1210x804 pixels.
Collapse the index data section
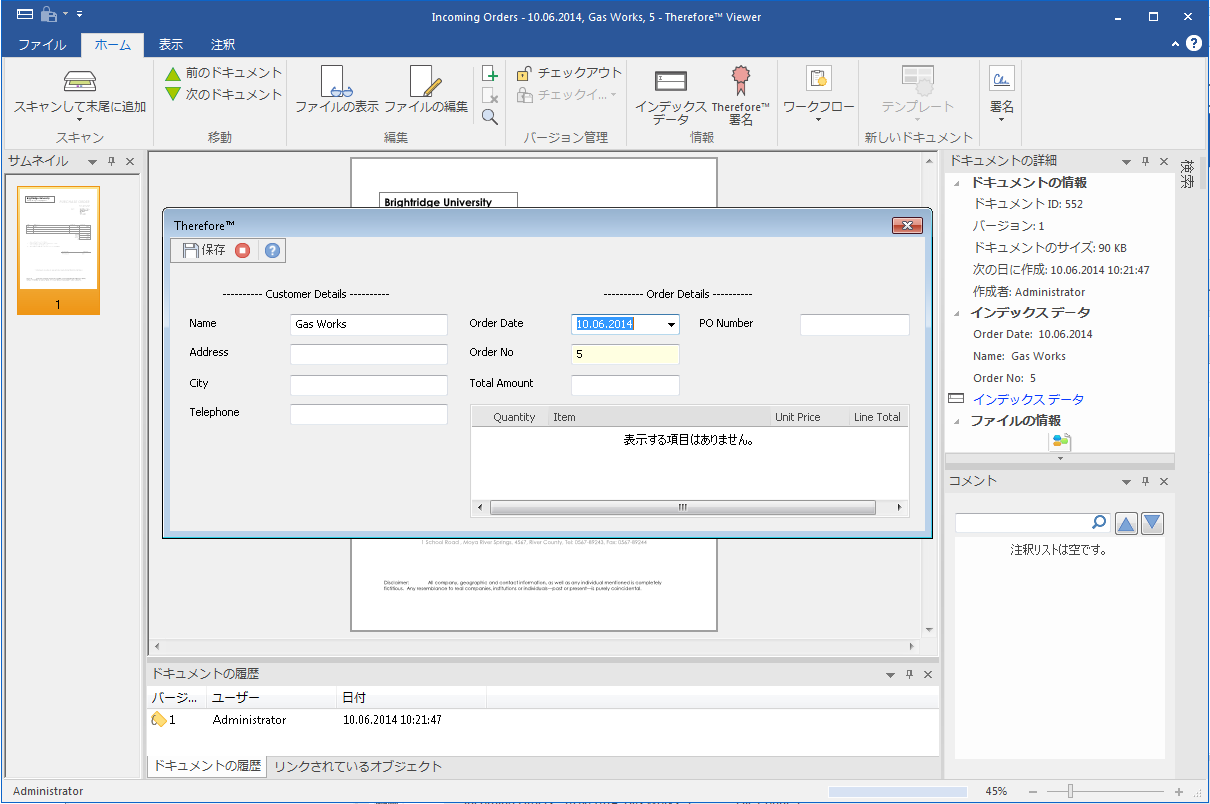tap(959, 313)
